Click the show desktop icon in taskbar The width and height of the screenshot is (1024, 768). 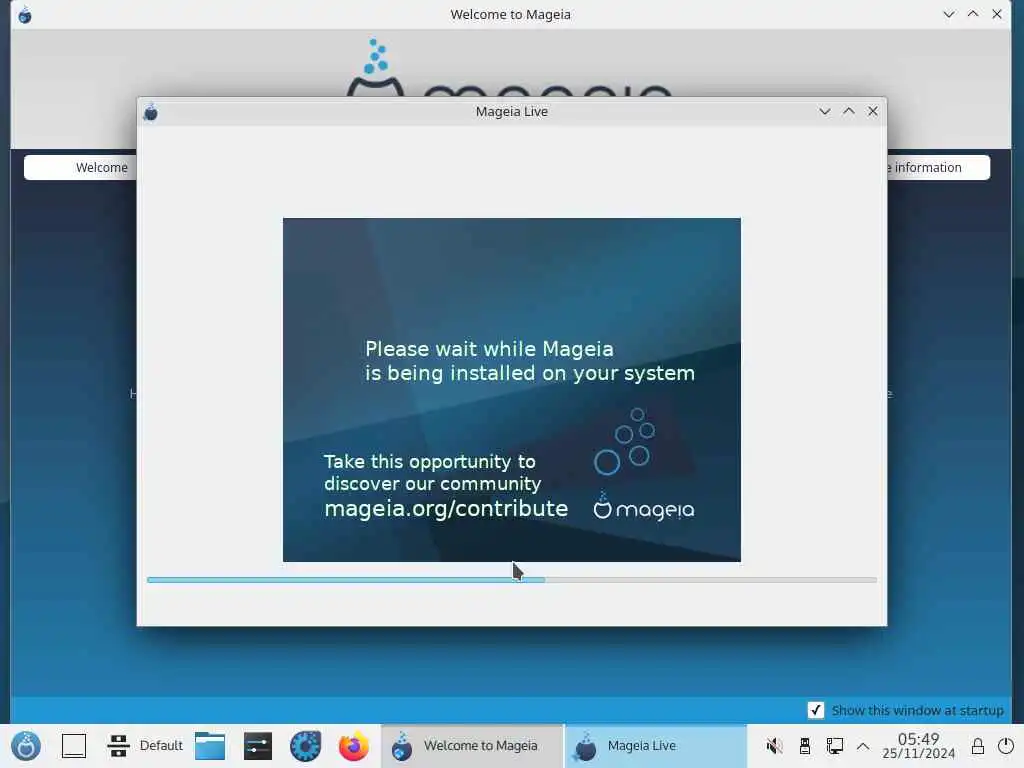74,746
